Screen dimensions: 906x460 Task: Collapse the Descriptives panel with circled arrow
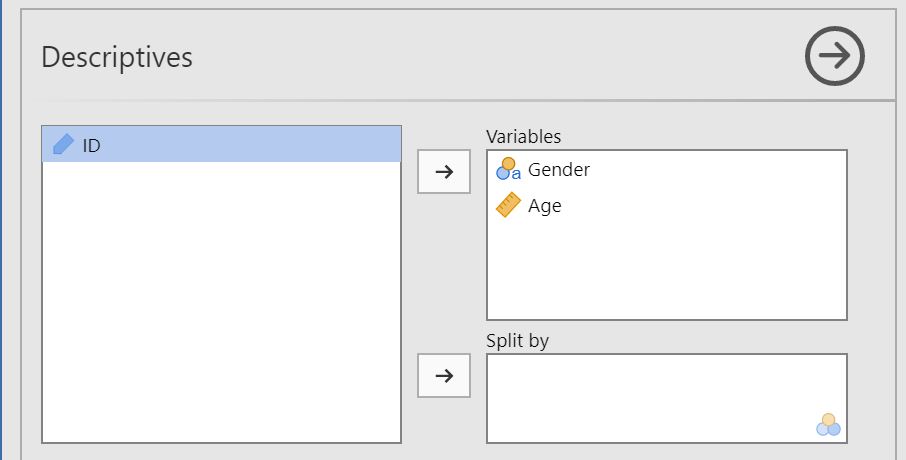click(x=835, y=57)
